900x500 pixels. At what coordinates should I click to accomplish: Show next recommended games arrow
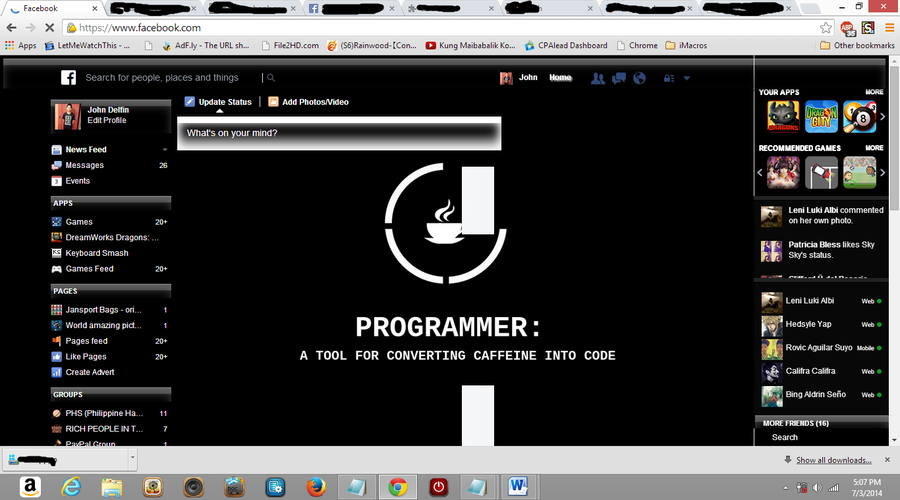click(x=883, y=172)
